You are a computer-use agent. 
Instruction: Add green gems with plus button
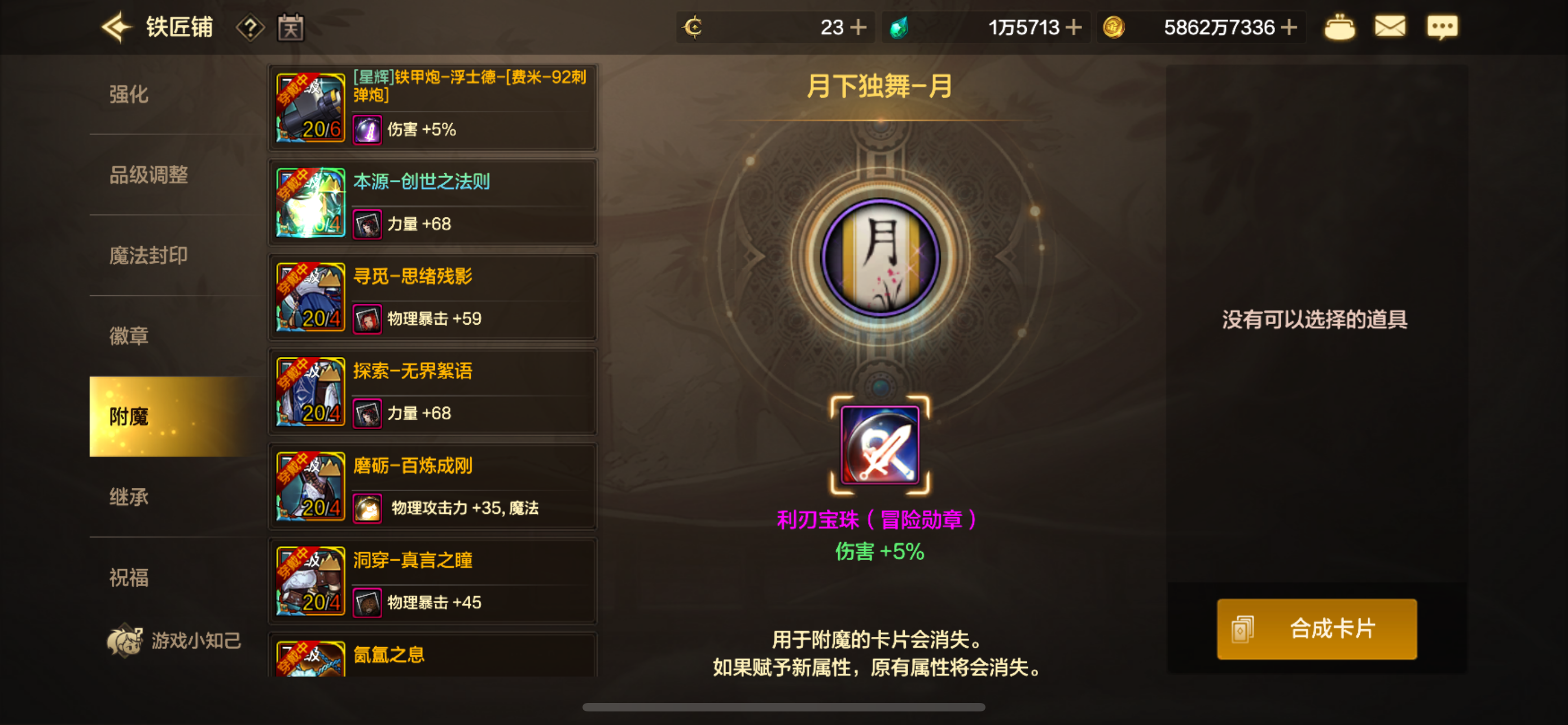(1074, 28)
